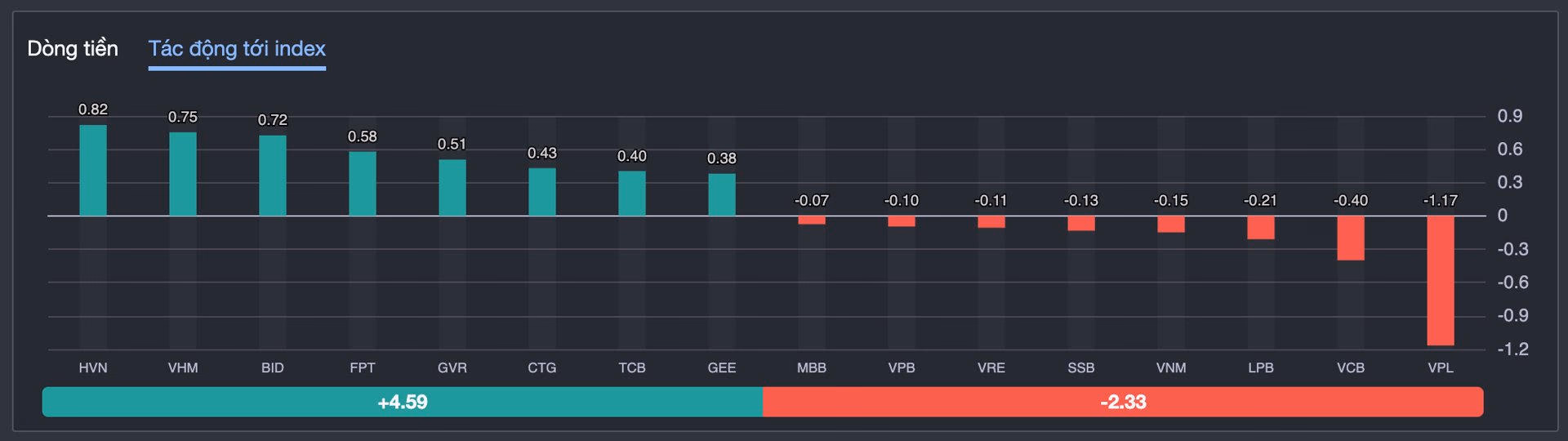Screen dimensions: 1568x441
Task: Pick the red SSB bar at -0.13
Action: 1081,223
